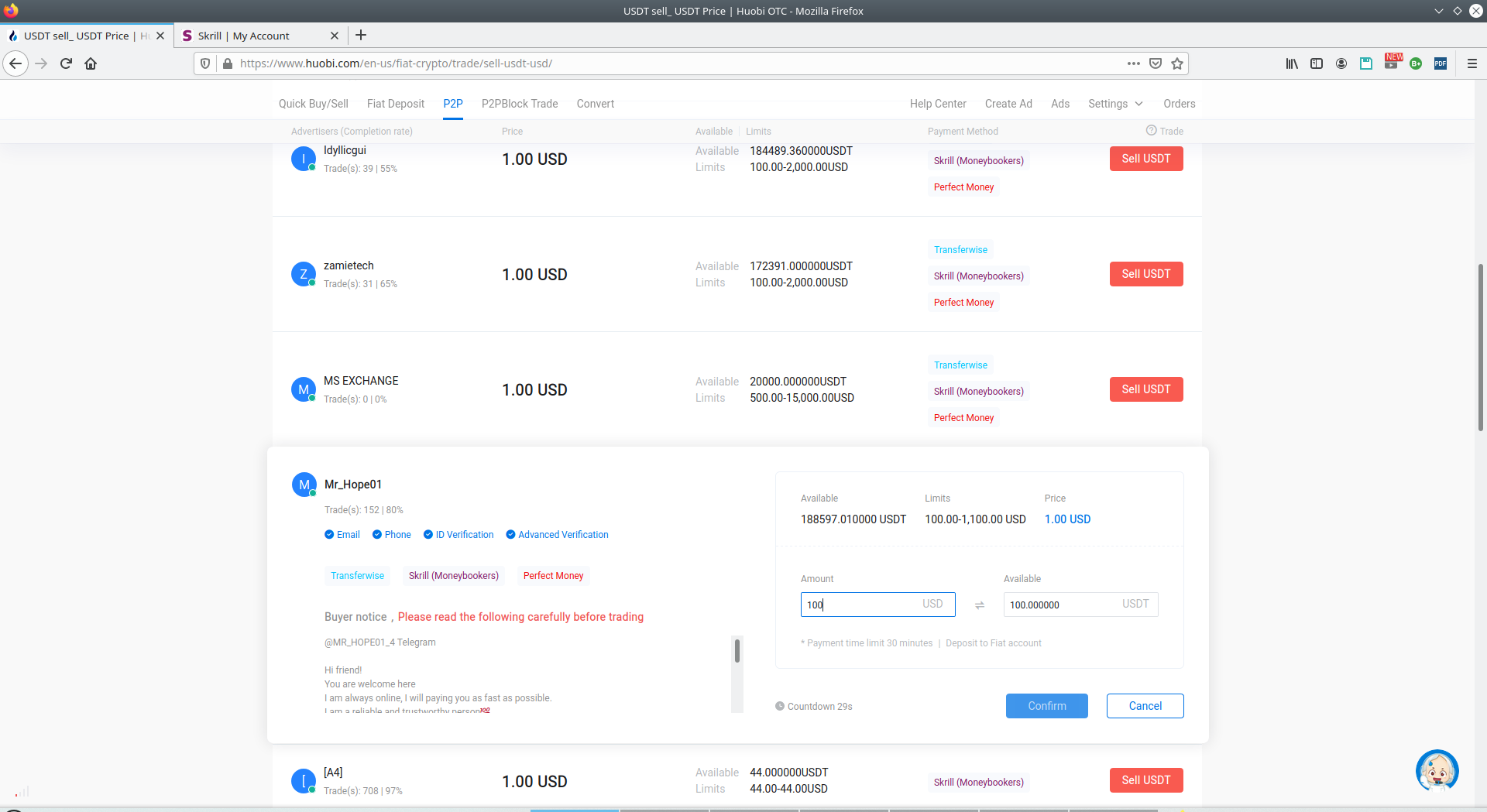The width and height of the screenshot is (1487, 812).
Task: Expand the Settings dropdown
Action: point(1115,104)
